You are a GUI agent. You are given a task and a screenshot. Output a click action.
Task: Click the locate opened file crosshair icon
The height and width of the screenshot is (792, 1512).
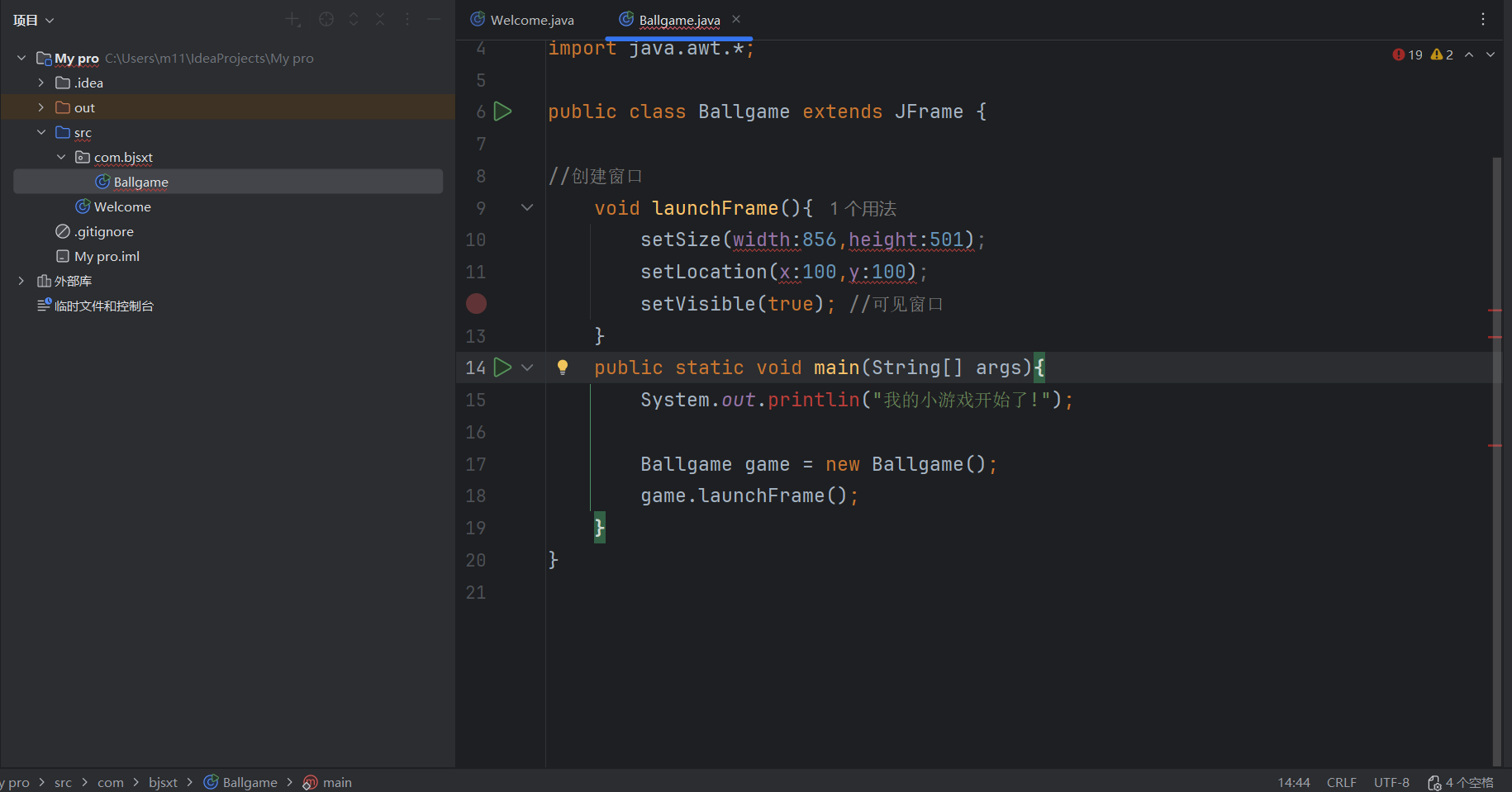tap(326, 19)
